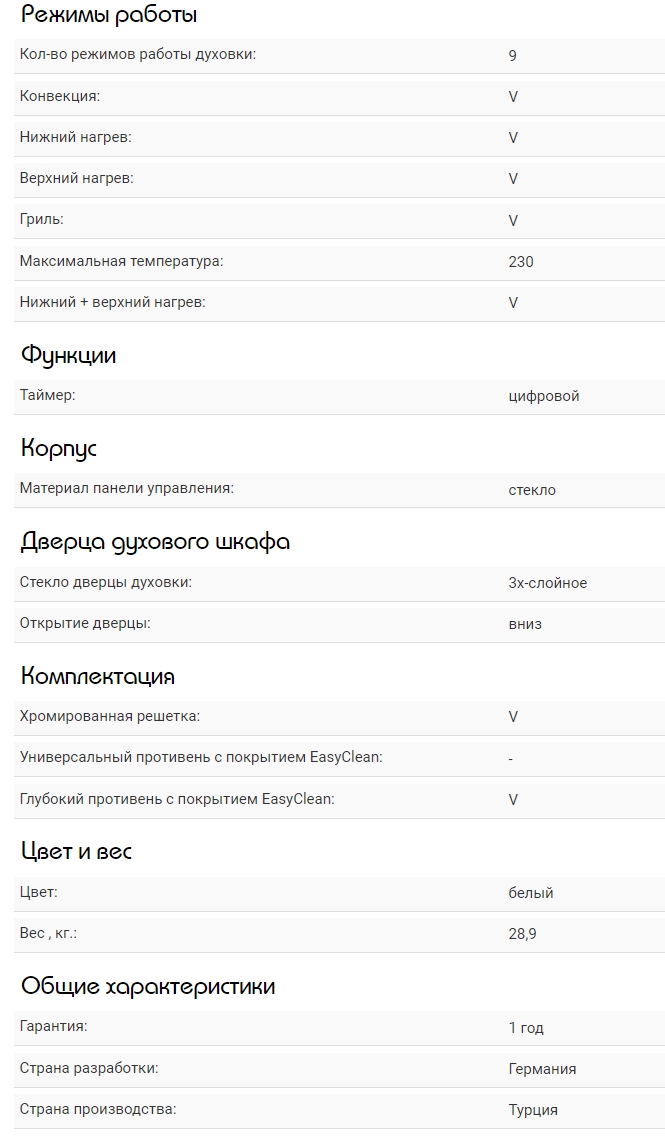Click the "Функции" section heading

[x=69, y=355]
